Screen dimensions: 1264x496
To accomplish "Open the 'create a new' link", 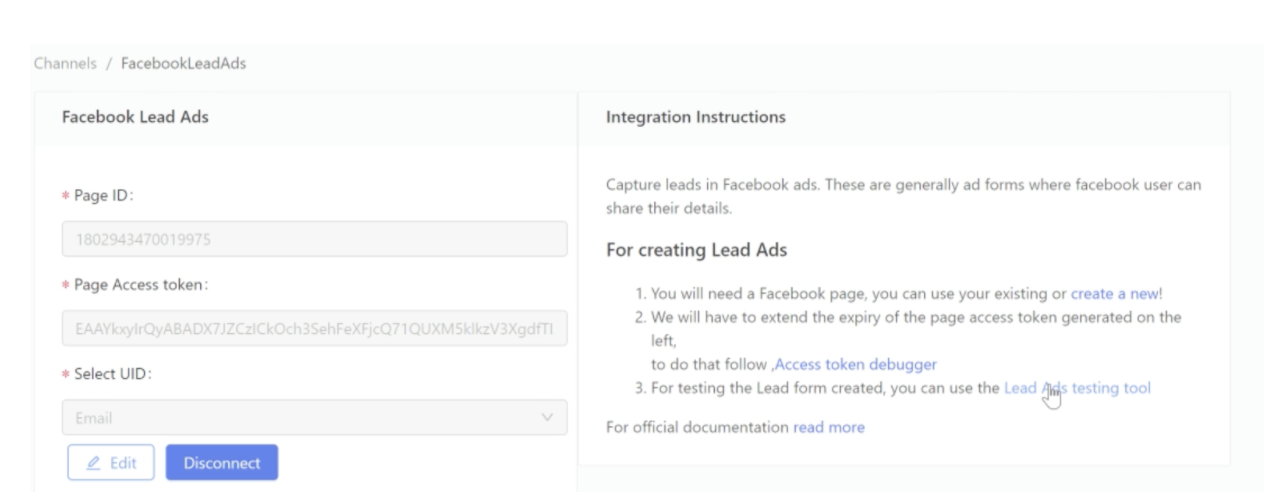I will 1115,294.
